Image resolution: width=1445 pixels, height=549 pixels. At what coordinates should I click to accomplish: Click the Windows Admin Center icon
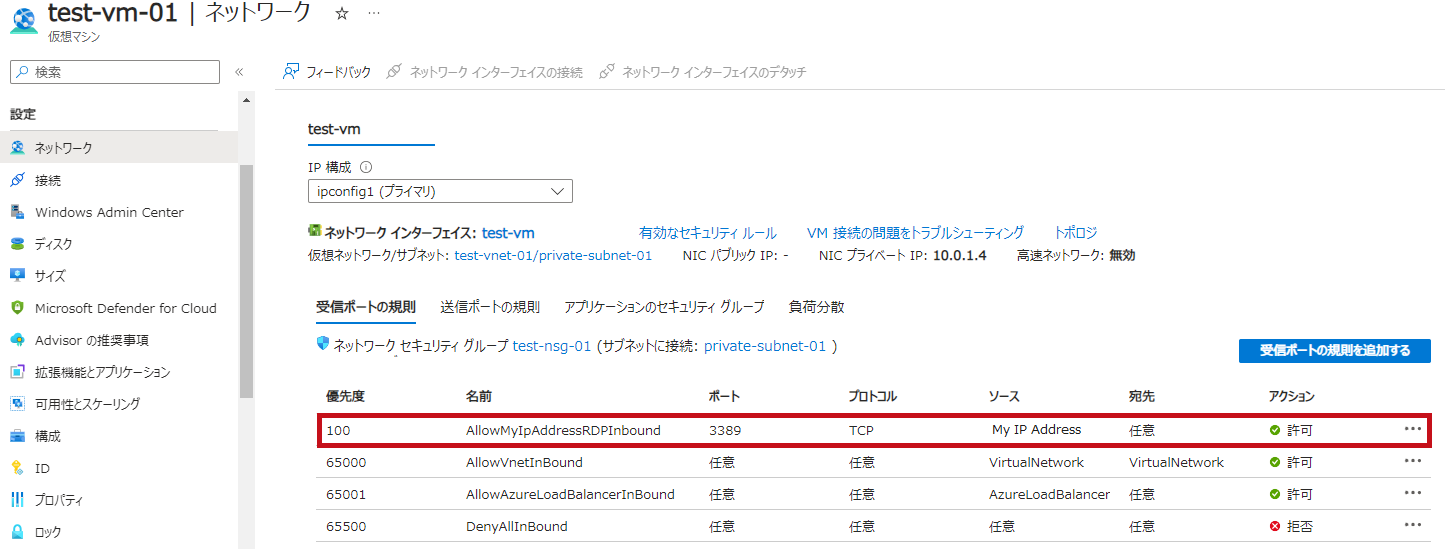pyautogui.click(x=17, y=212)
